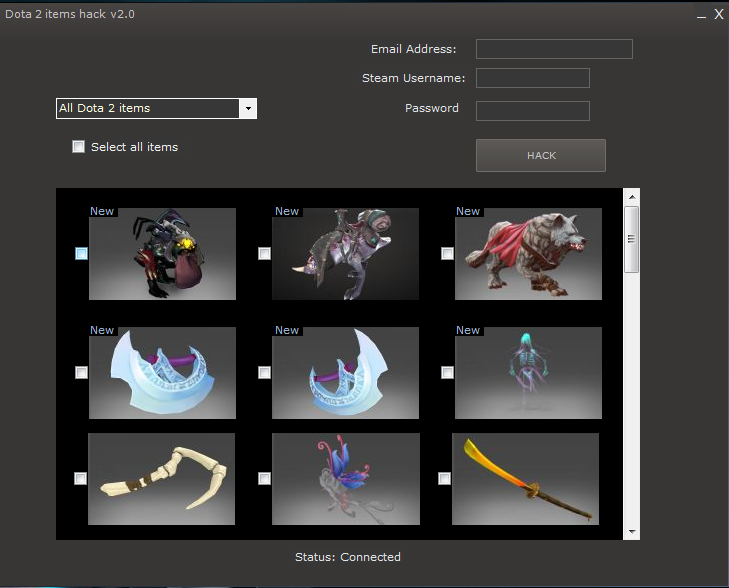This screenshot has height=588, width=729.
Task: Tick the checkbox beside the caped wolf
Action: (447, 253)
